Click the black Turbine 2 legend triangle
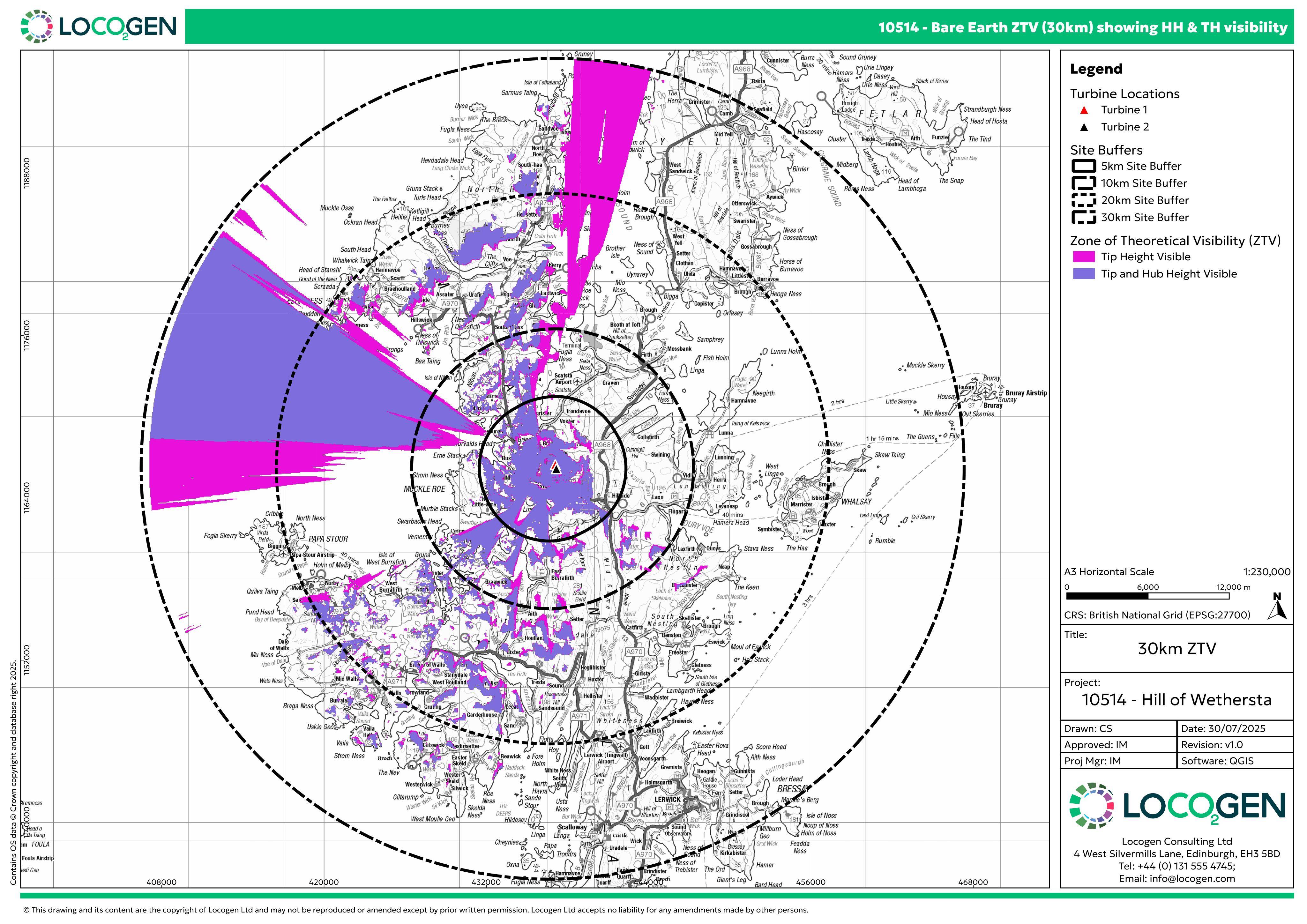 point(1084,128)
